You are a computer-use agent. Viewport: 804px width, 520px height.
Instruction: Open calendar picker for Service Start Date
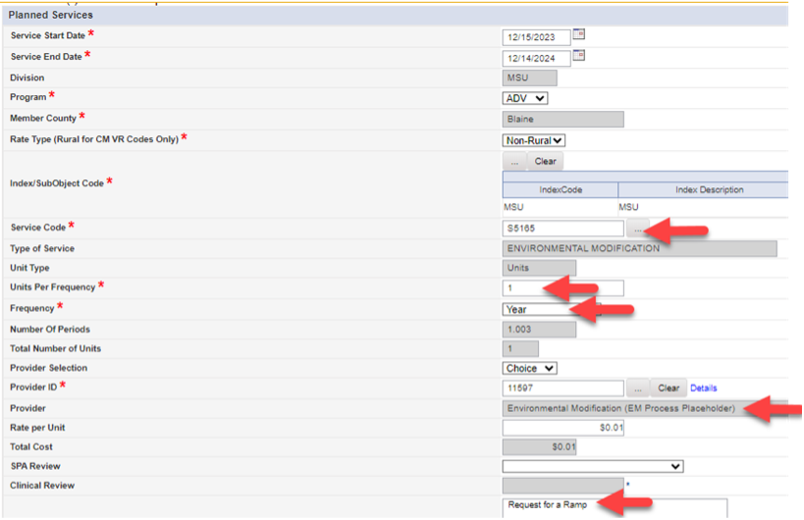[578, 34]
